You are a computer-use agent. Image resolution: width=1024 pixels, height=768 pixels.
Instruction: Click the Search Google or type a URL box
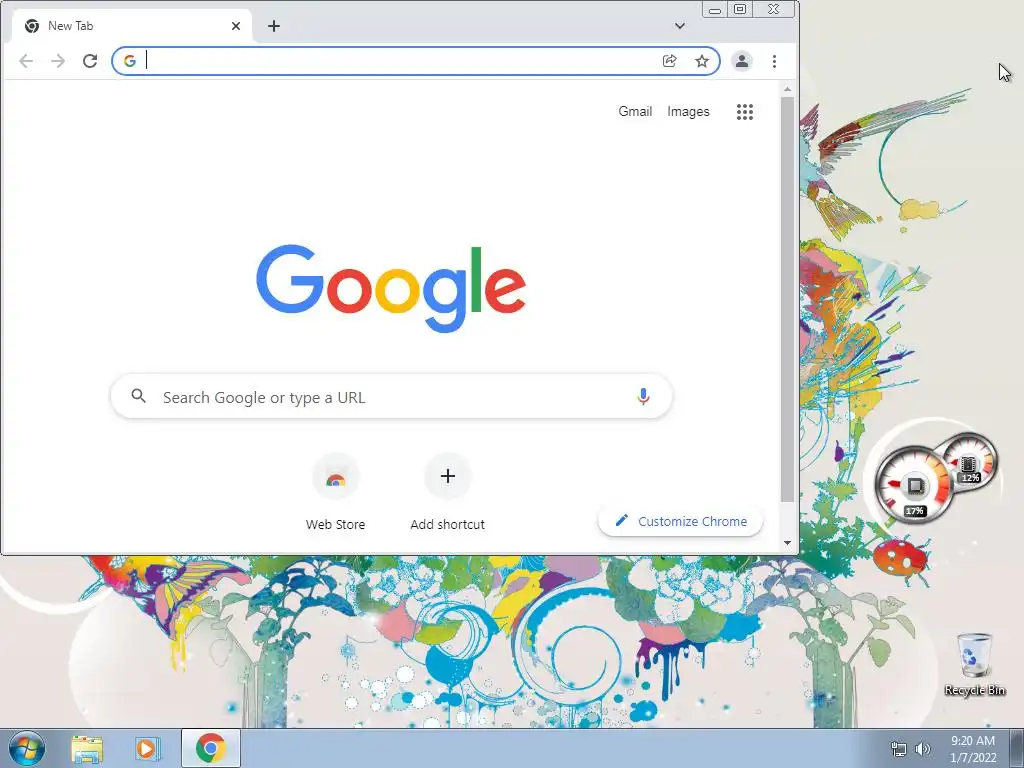click(391, 396)
